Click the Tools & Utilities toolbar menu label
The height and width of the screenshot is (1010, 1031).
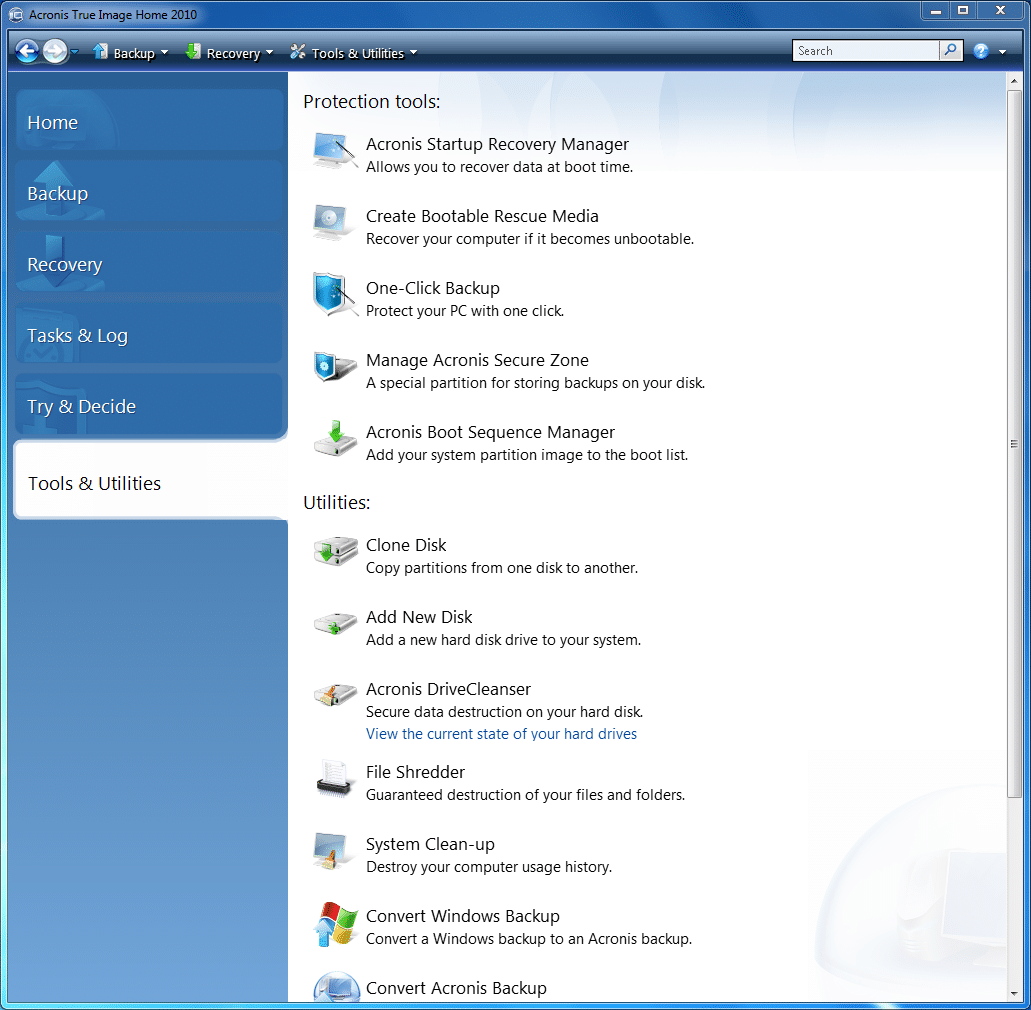point(358,53)
